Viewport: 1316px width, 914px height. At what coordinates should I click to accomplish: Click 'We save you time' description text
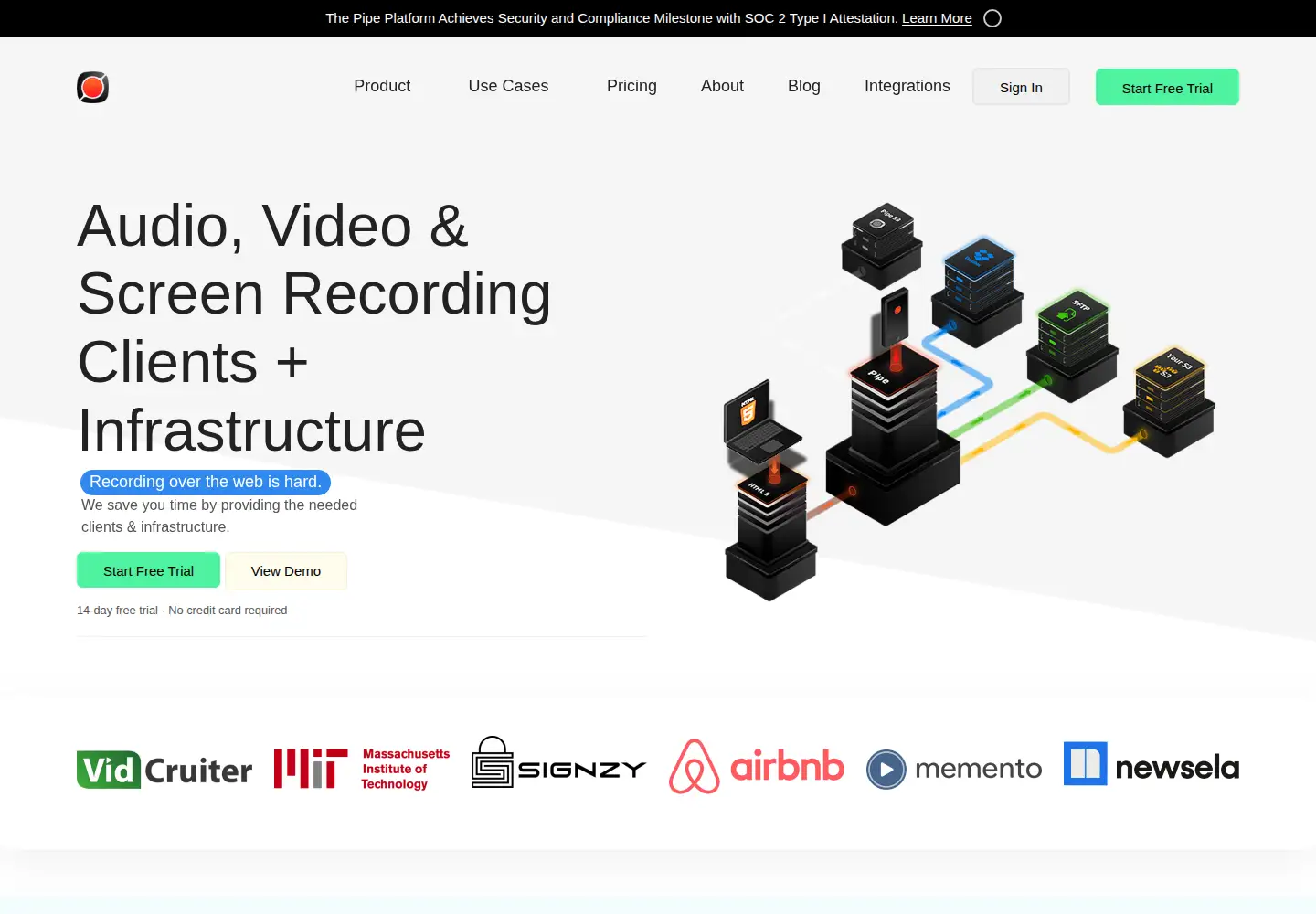[219, 515]
